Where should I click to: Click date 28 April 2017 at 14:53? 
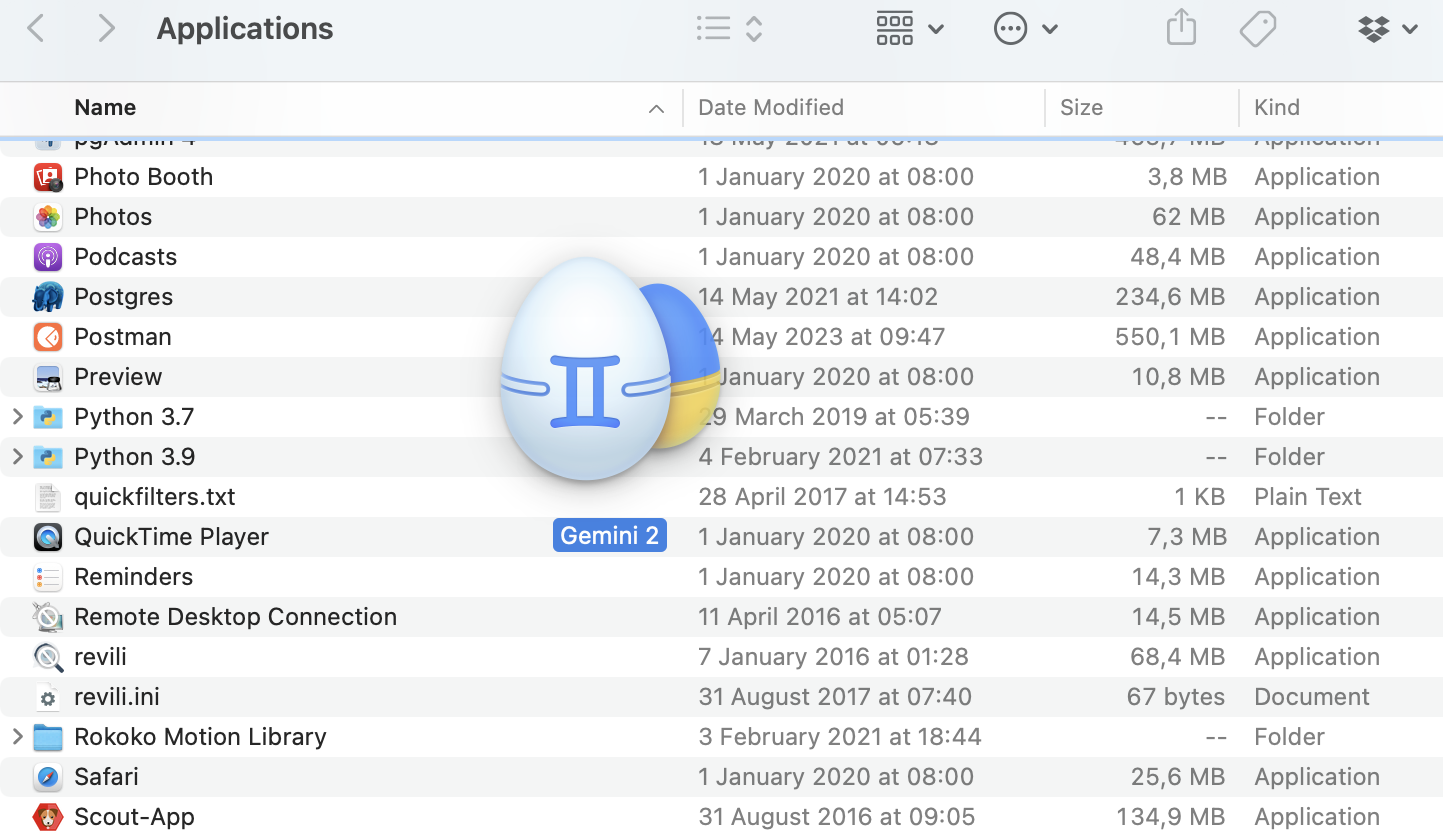[822, 497]
